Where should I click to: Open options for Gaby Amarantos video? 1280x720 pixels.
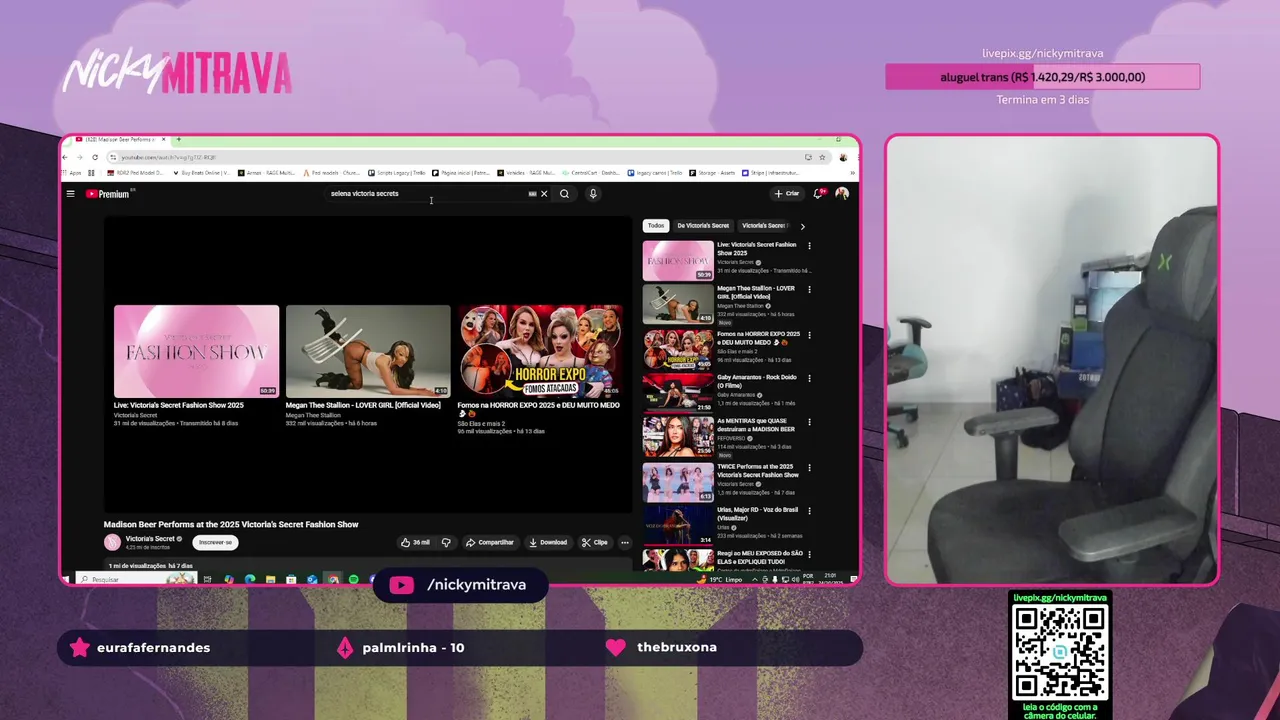pos(809,379)
